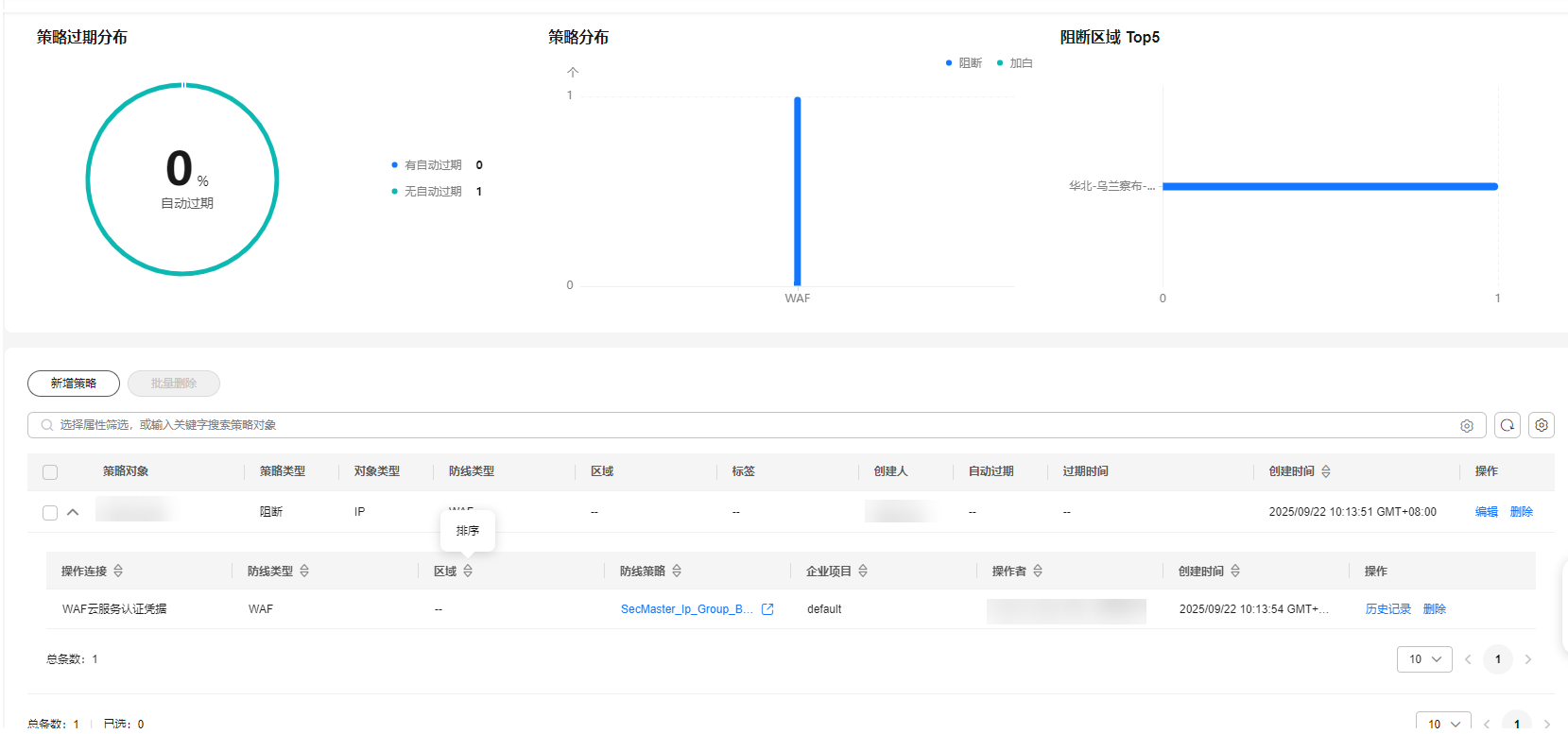Collapse the expanded policy row
The height and width of the screenshot is (734, 1568).
pyautogui.click(x=73, y=512)
